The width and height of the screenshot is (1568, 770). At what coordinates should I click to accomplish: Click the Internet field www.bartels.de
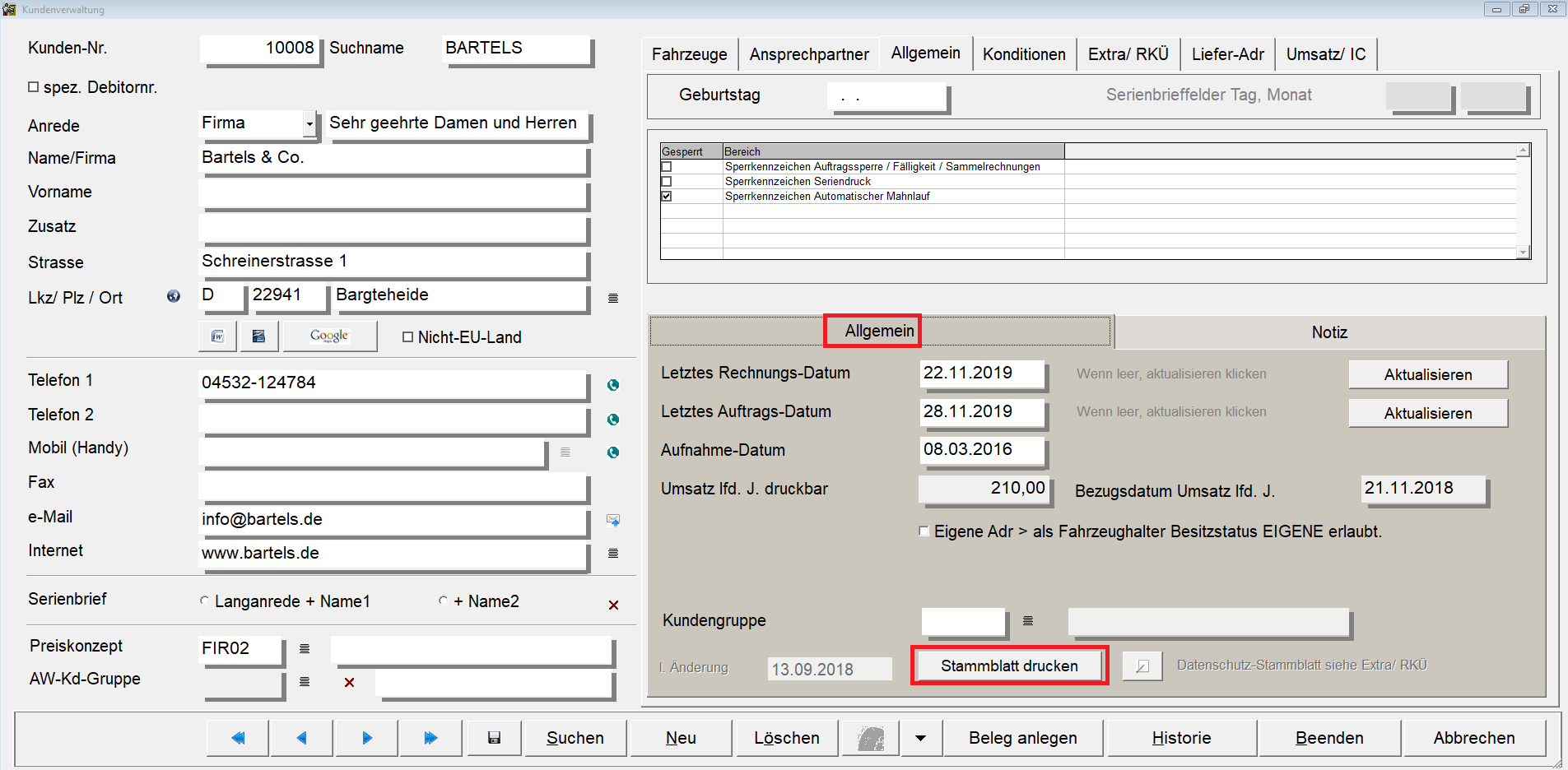393,554
